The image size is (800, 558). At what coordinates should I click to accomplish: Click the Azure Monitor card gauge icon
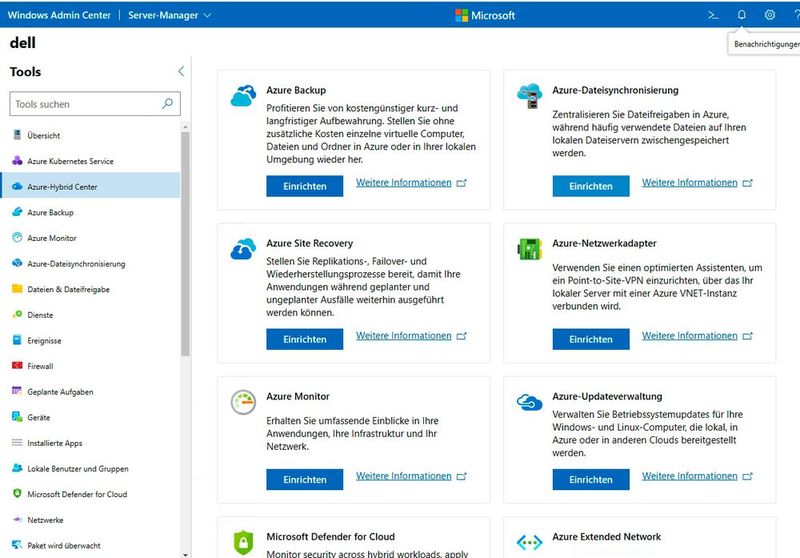[243, 402]
